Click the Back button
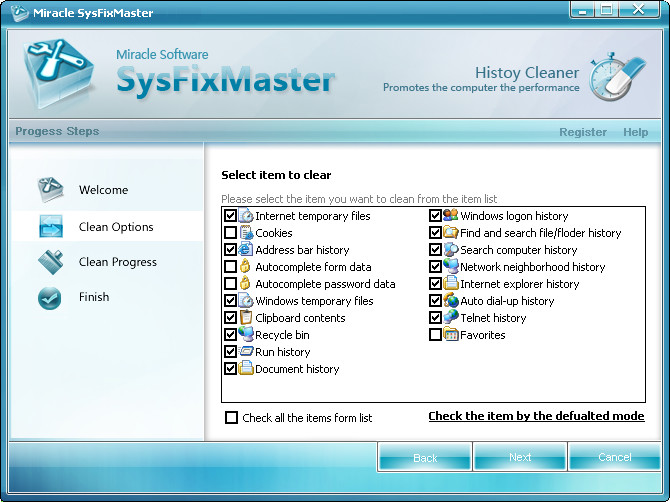The width and height of the screenshot is (670, 502). pyautogui.click(x=425, y=457)
